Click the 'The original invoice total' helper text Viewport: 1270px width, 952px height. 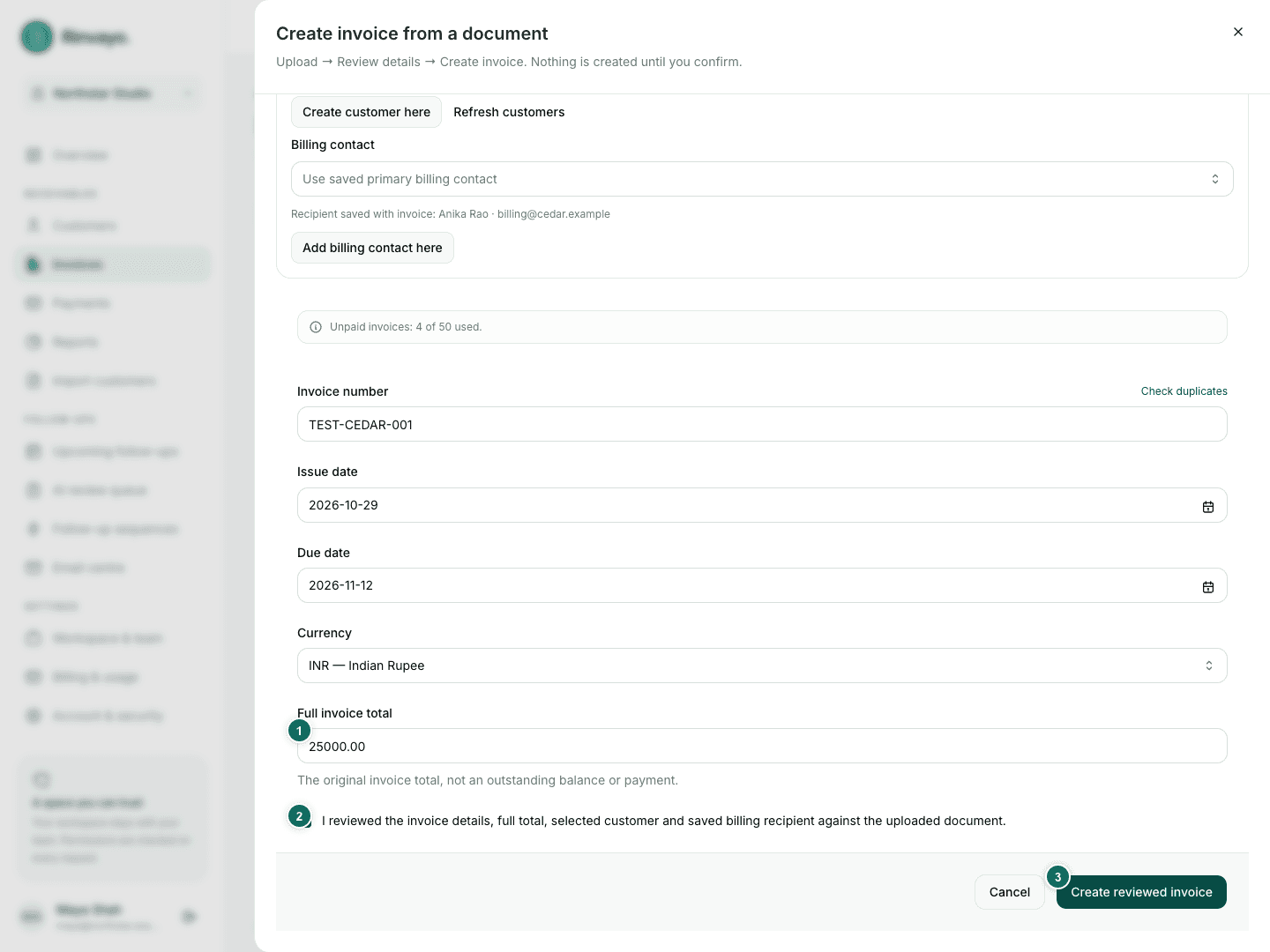pyautogui.click(x=488, y=780)
